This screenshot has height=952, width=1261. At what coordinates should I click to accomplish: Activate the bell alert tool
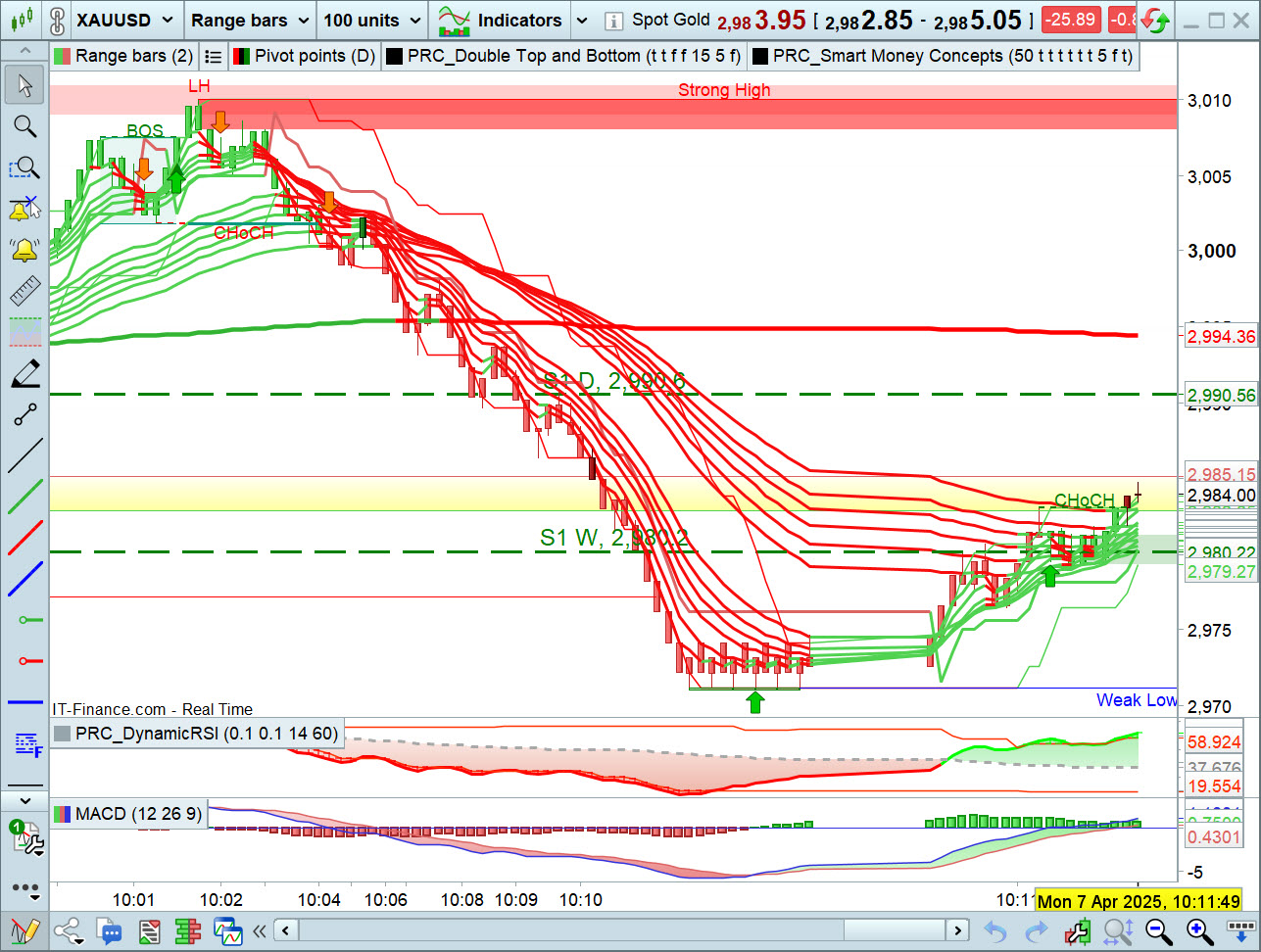tap(24, 250)
